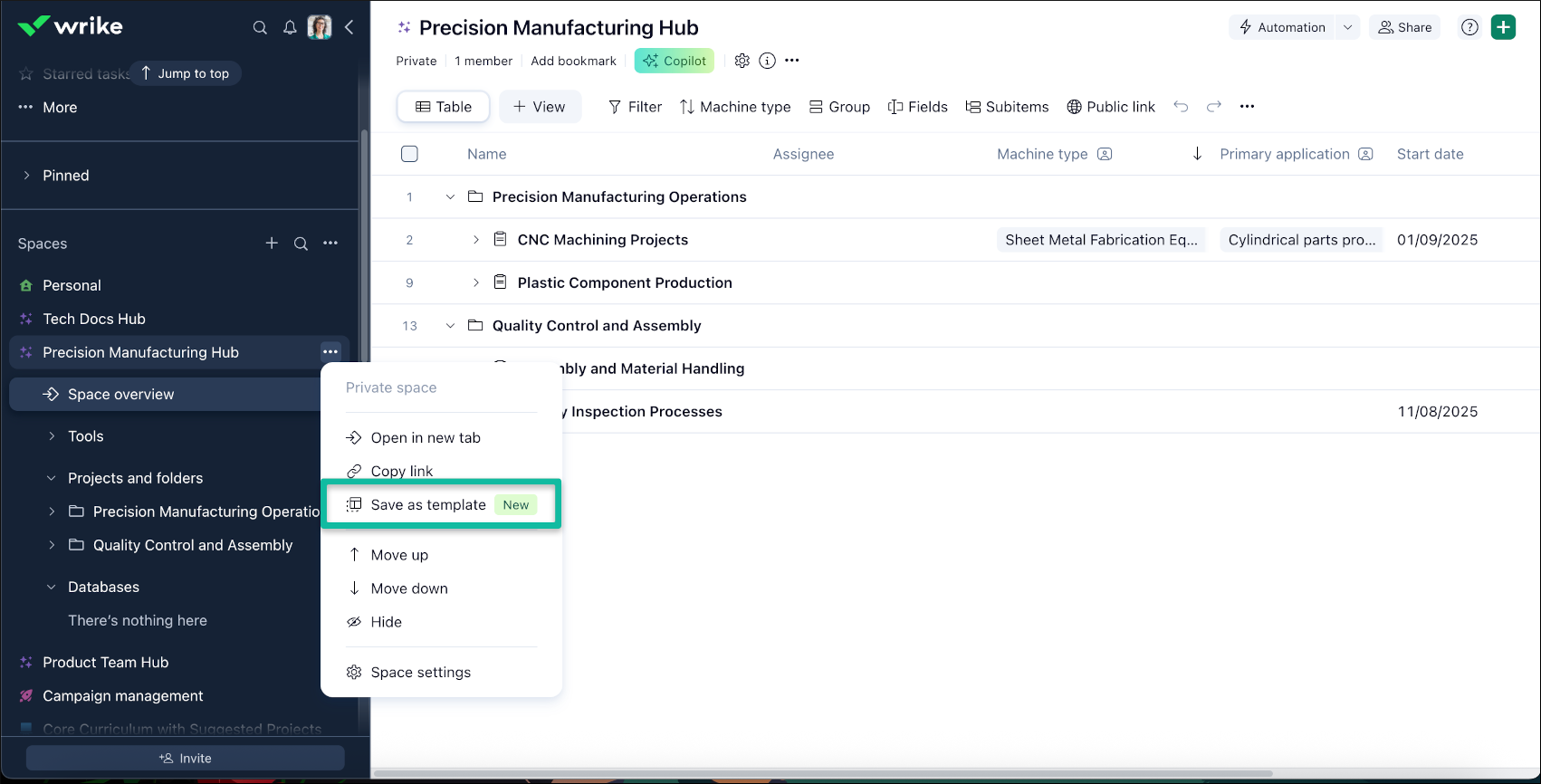The width and height of the screenshot is (1541, 784).
Task: Add a new space with plus icon
Action: pyautogui.click(x=272, y=243)
